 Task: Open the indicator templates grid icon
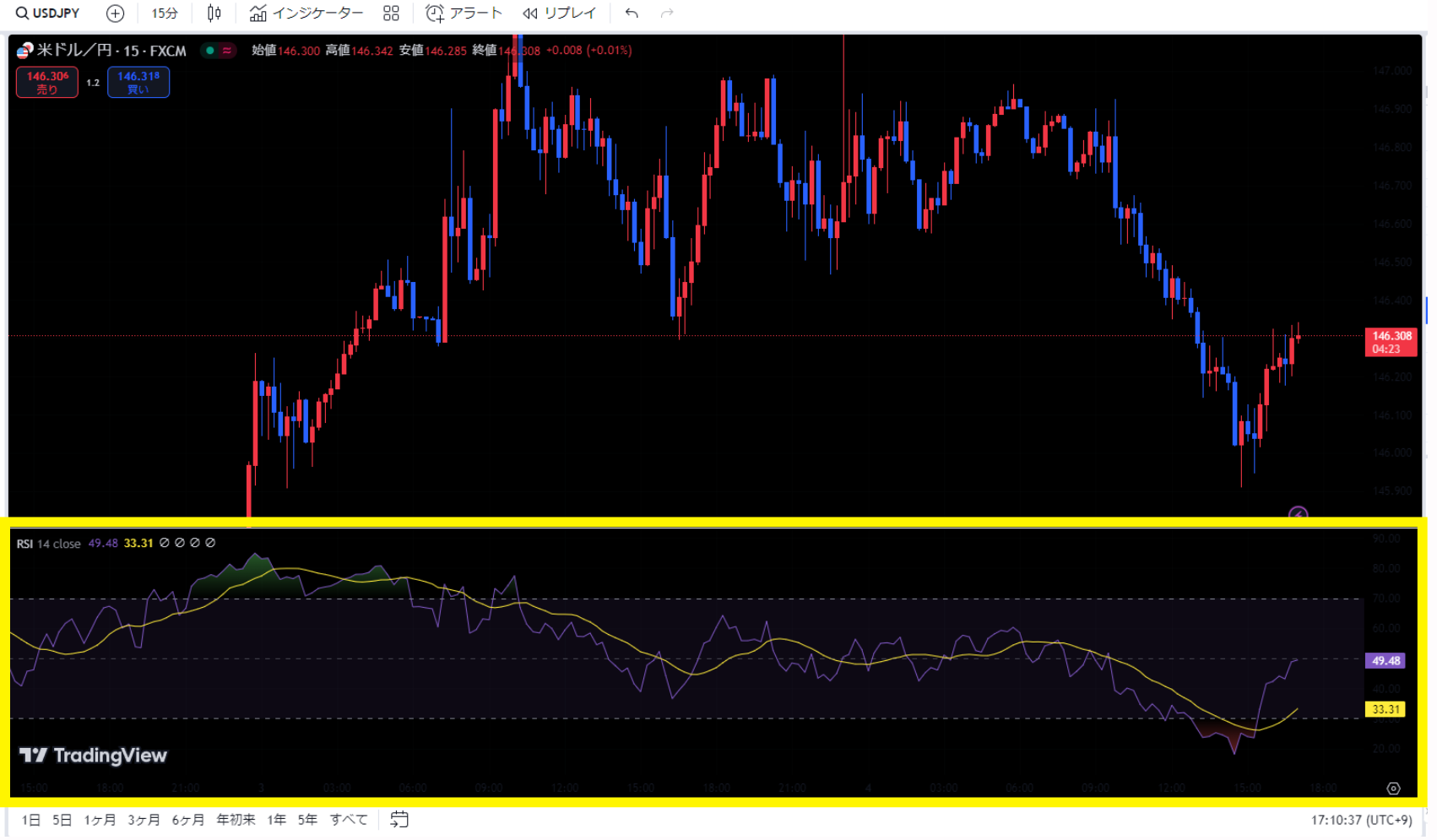(x=391, y=14)
